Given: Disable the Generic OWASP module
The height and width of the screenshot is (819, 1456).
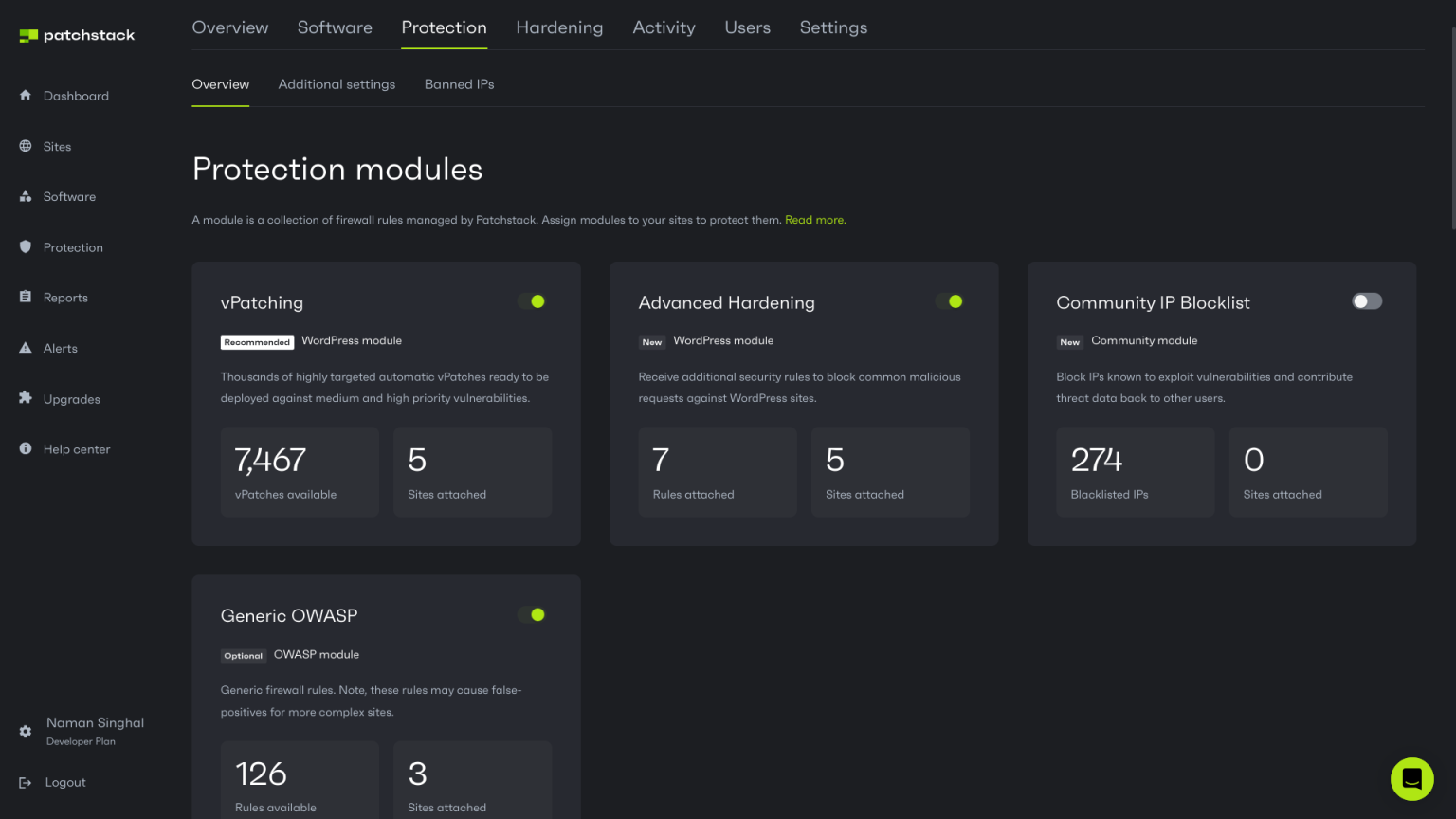Looking at the screenshot, I should 534,614.
